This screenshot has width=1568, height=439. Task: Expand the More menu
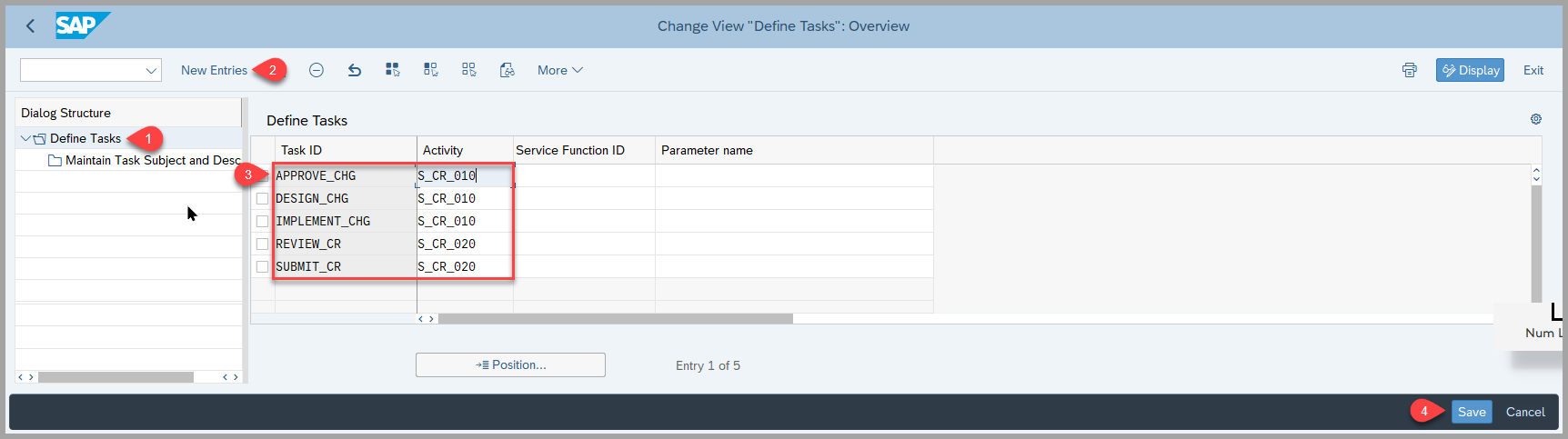559,70
